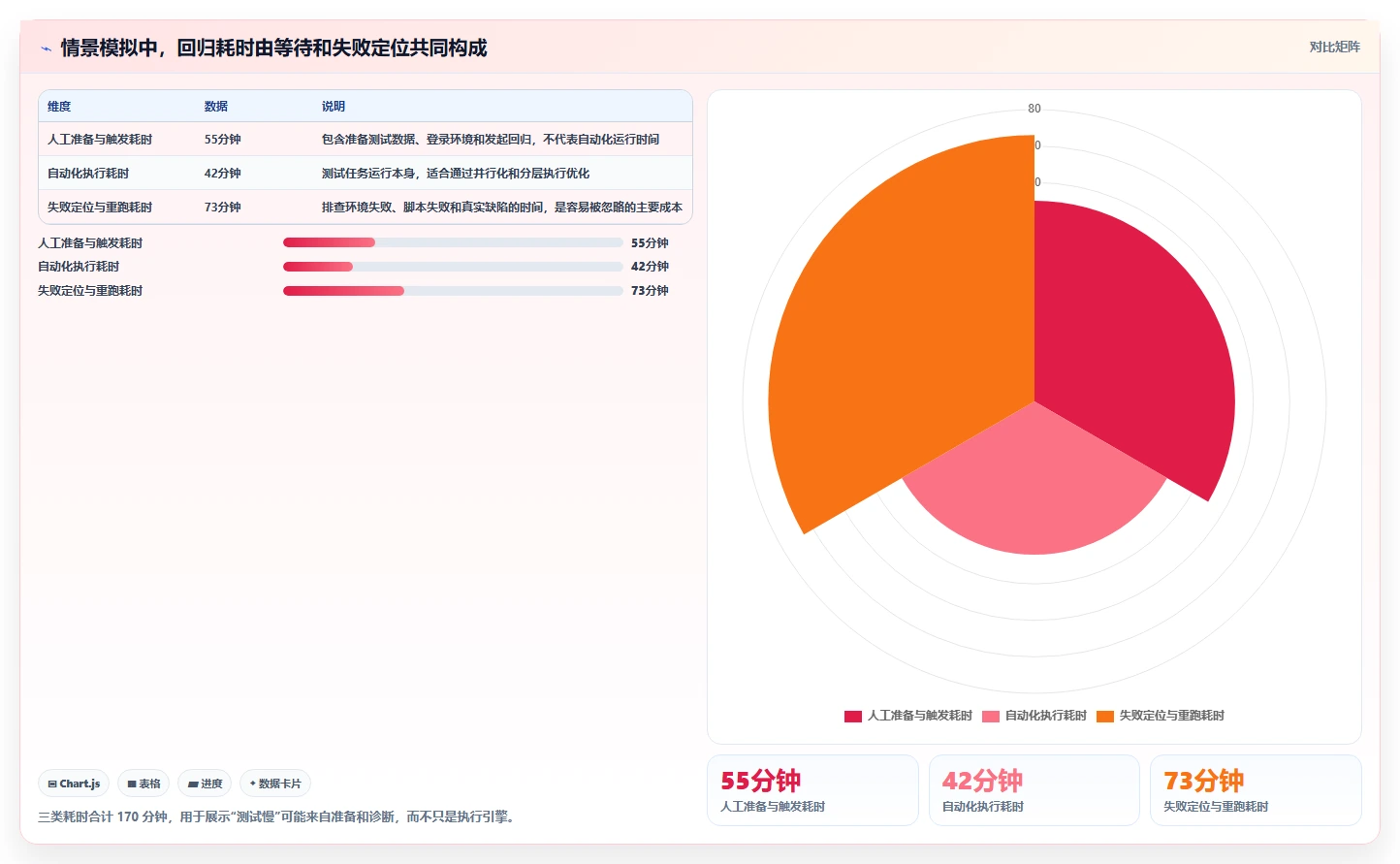The image size is (1400, 864).
Task: Open the 42分钟 data card
Action: (x=1034, y=790)
